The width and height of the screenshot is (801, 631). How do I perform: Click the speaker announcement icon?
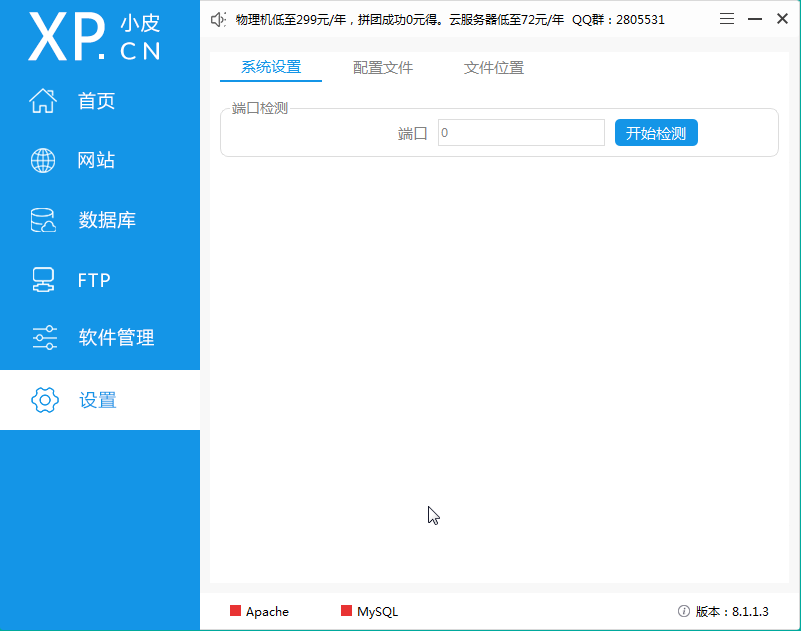click(x=219, y=19)
